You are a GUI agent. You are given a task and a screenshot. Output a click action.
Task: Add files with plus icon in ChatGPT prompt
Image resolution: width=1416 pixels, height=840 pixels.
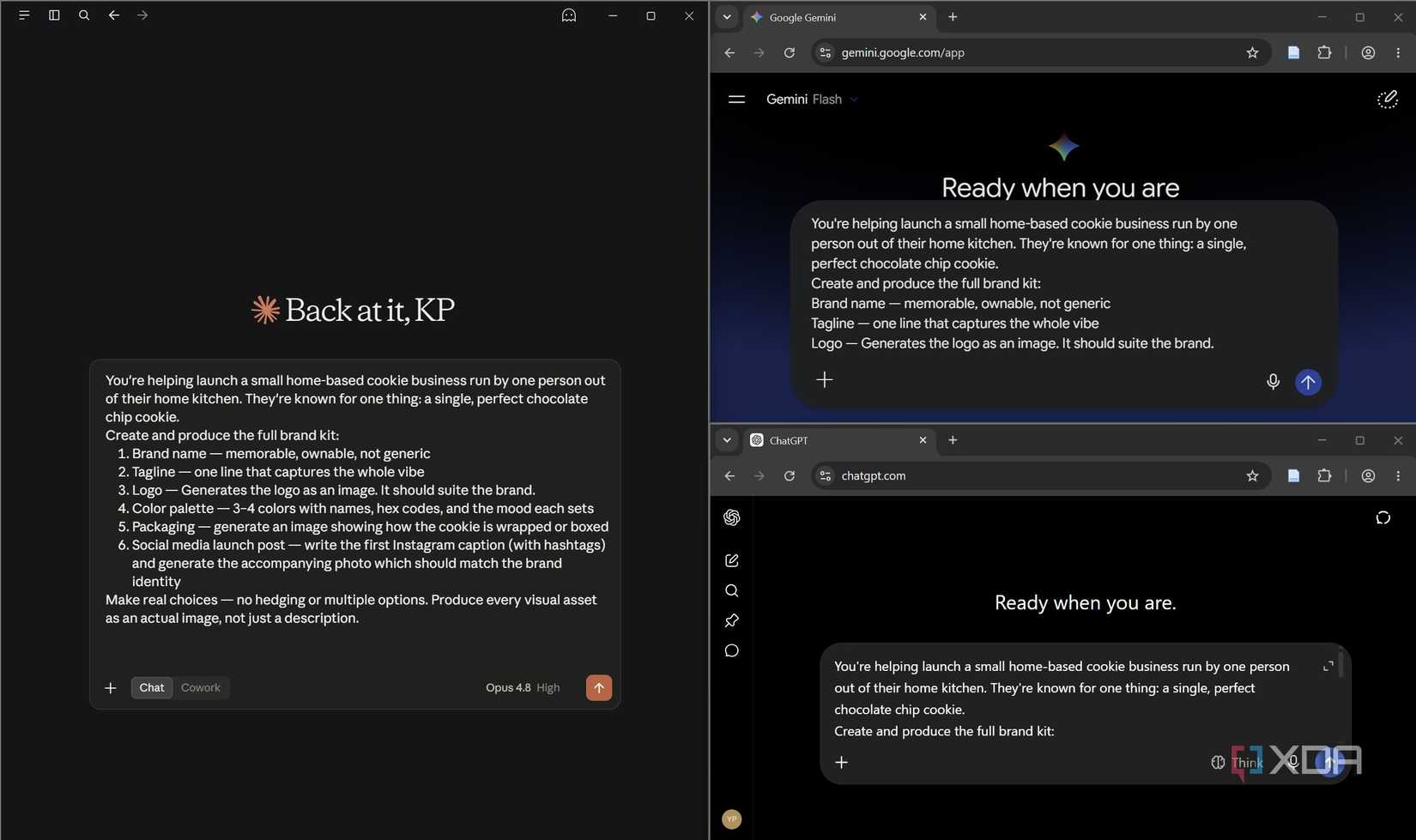842,762
